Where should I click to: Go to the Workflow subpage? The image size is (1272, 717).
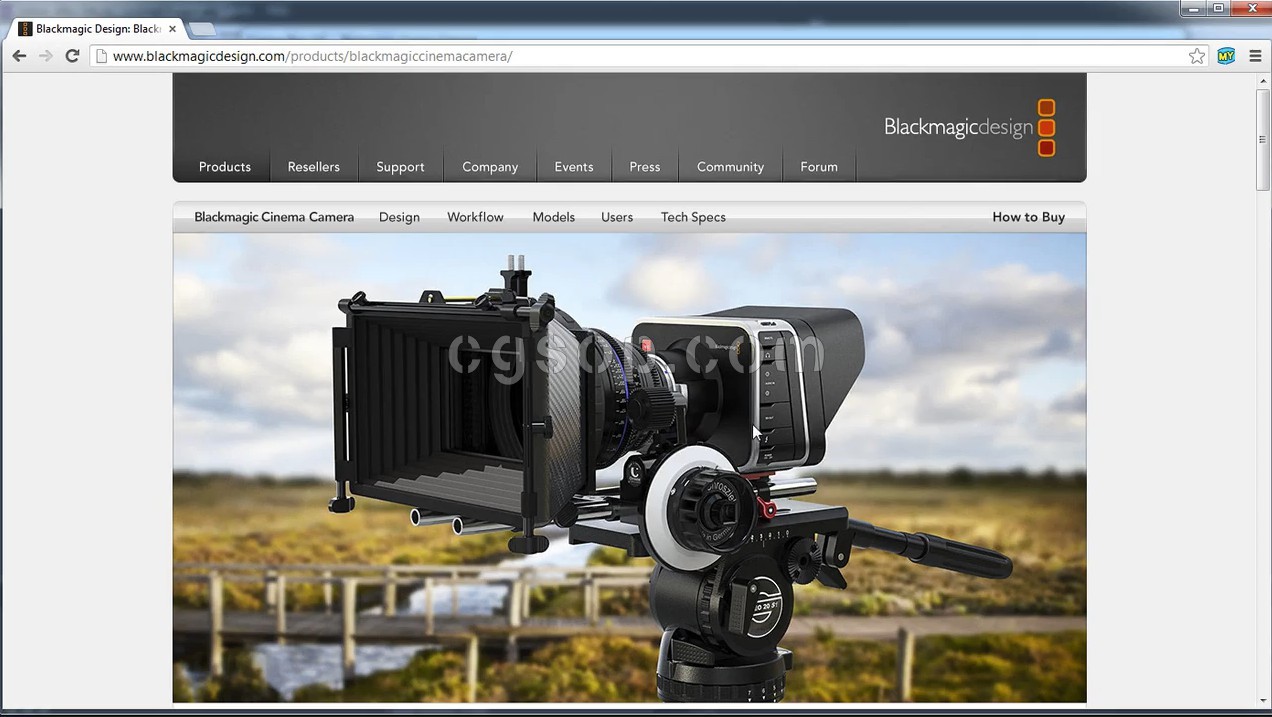(x=475, y=217)
